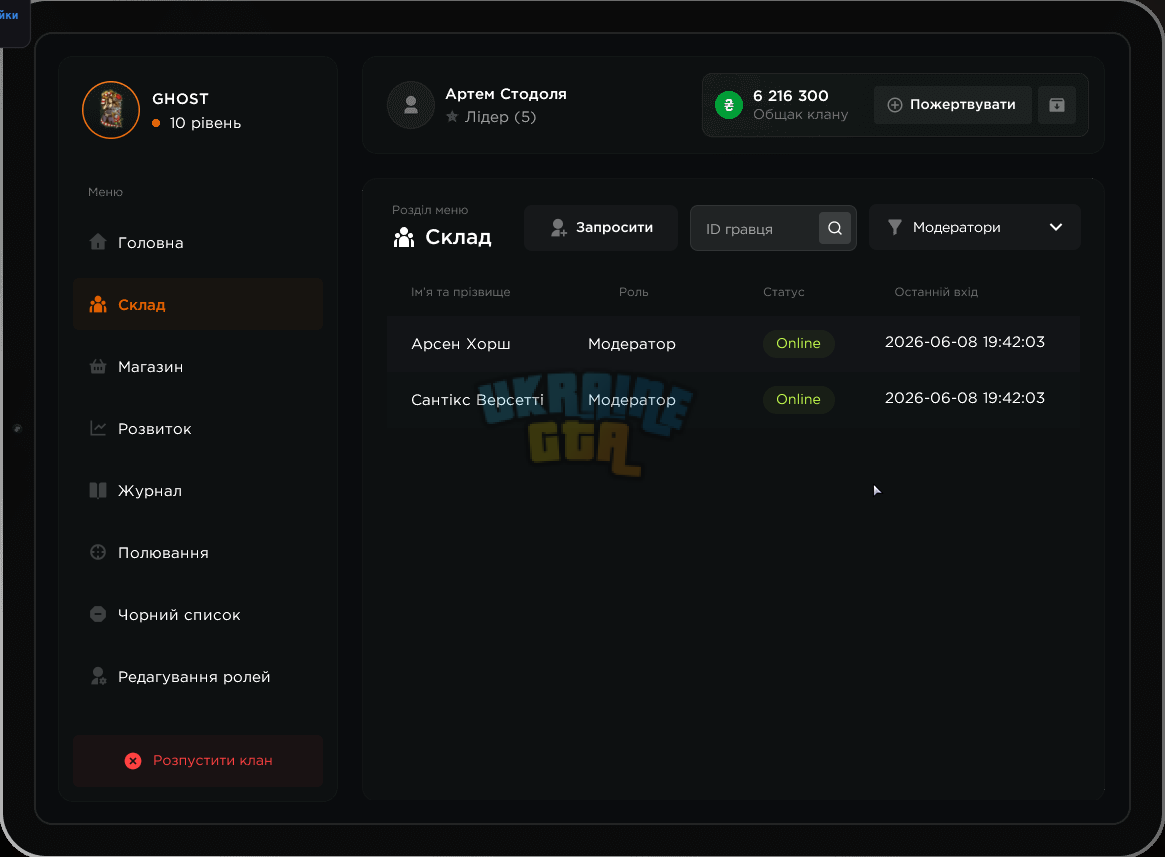Image resolution: width=1165 pixels, height=857 pixels.
Task: Open the GHOST clan avatar
Action: click(x=111, y=110)
